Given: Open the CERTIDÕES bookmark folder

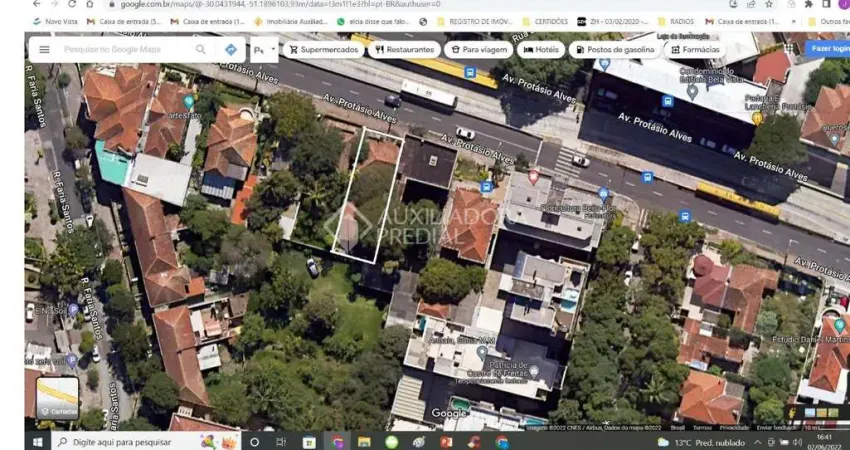Looking at the screenshot, I should point(545,22).
